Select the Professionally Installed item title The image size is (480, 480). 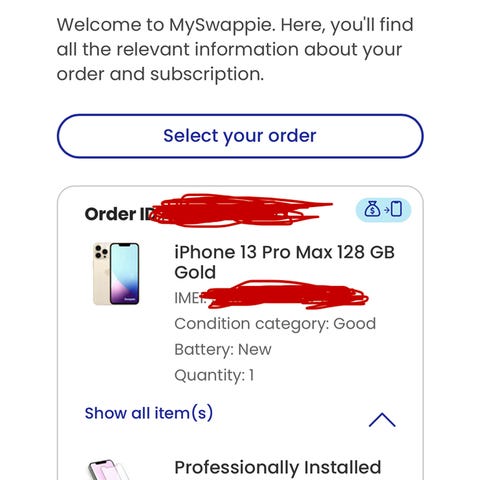[278, 467]
